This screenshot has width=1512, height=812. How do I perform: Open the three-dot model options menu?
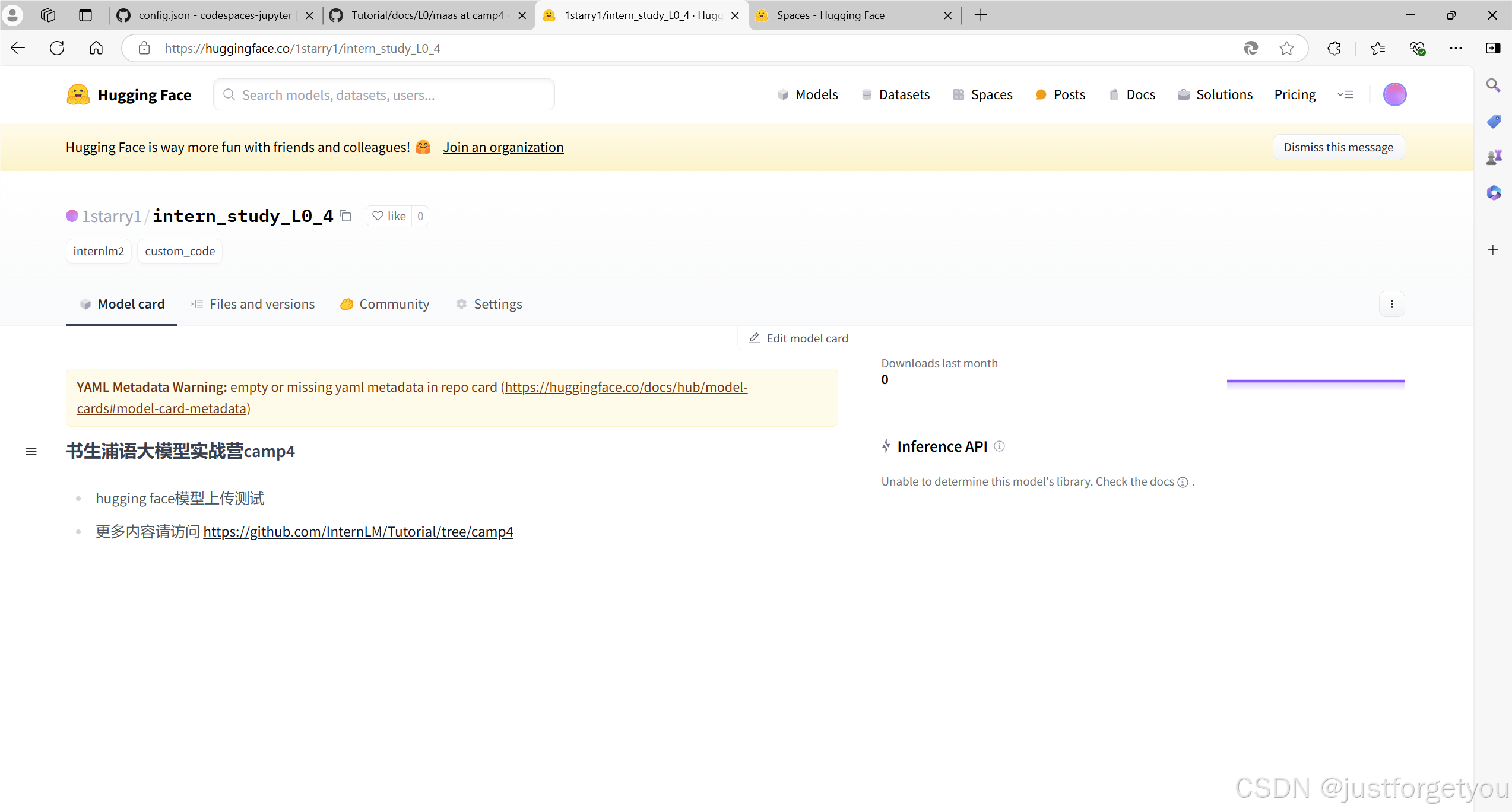click(1391, 304)
